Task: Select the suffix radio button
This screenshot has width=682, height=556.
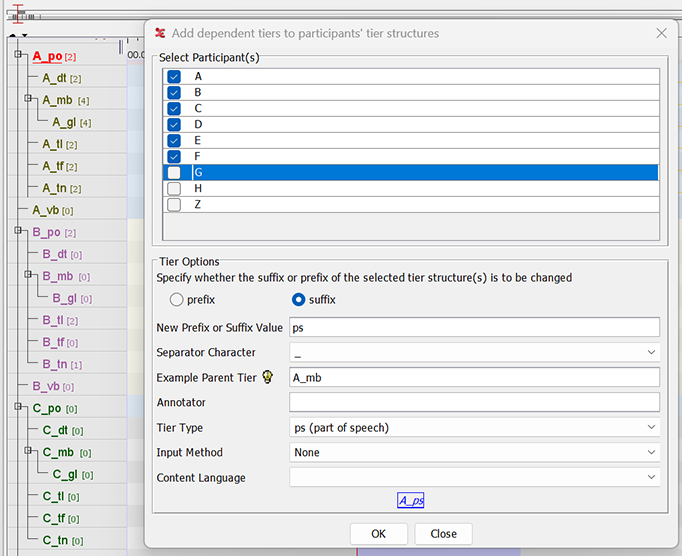Action: click(297, 299)
